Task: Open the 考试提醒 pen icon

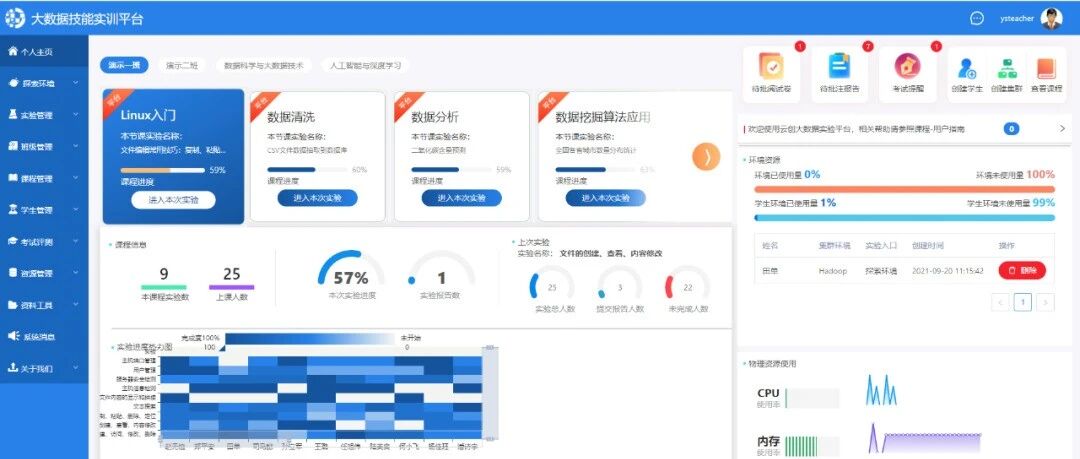Action: pos(907,66)
